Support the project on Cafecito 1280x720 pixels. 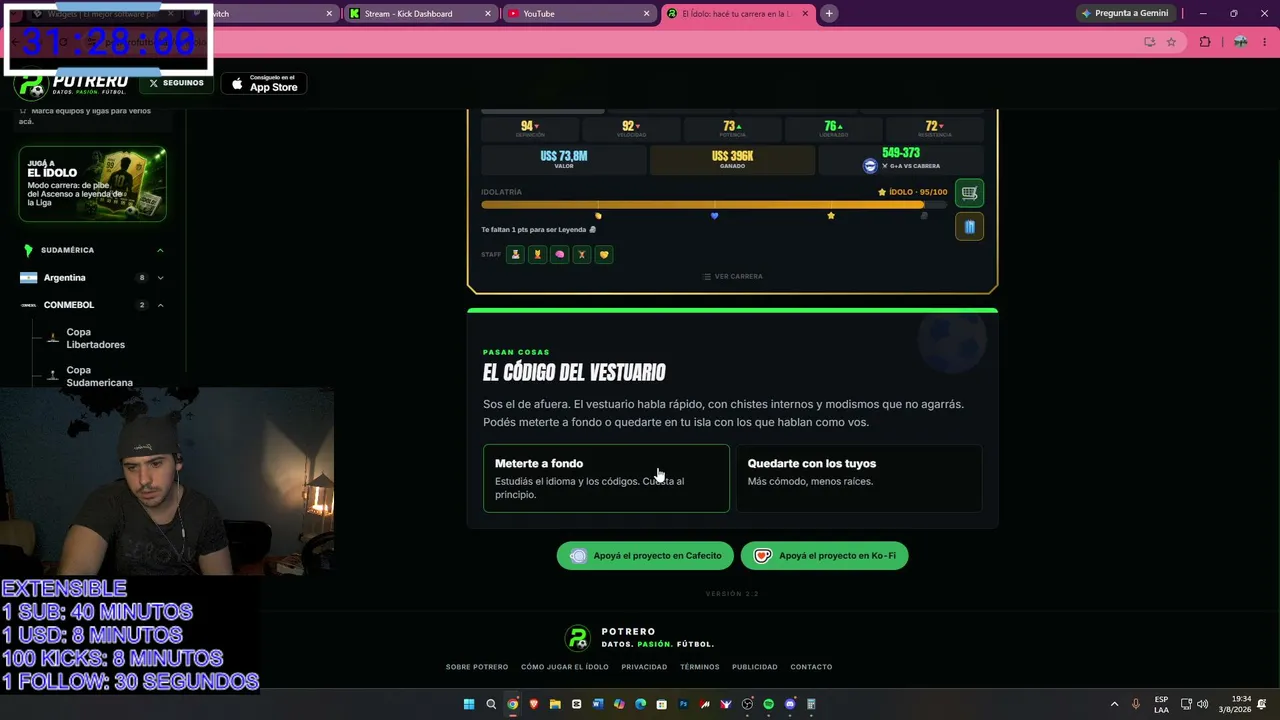[x=645, y=555]
